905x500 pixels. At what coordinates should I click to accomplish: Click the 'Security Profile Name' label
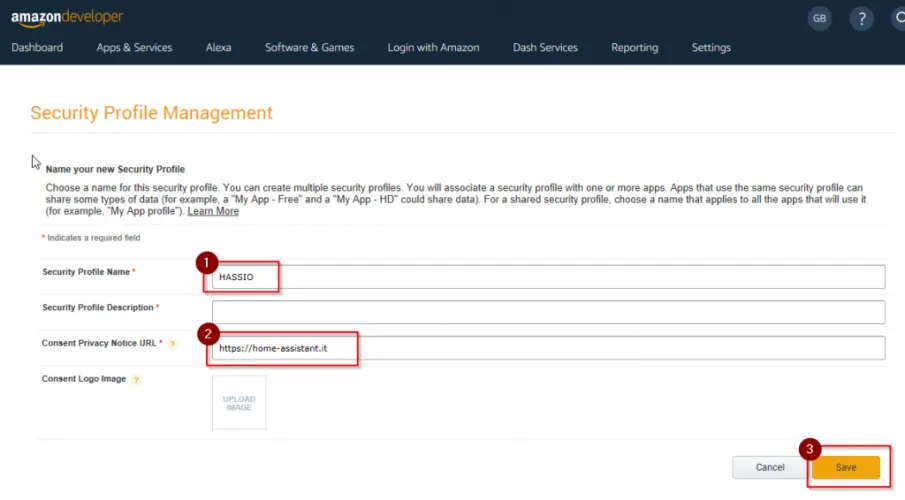tap(86, 272)
